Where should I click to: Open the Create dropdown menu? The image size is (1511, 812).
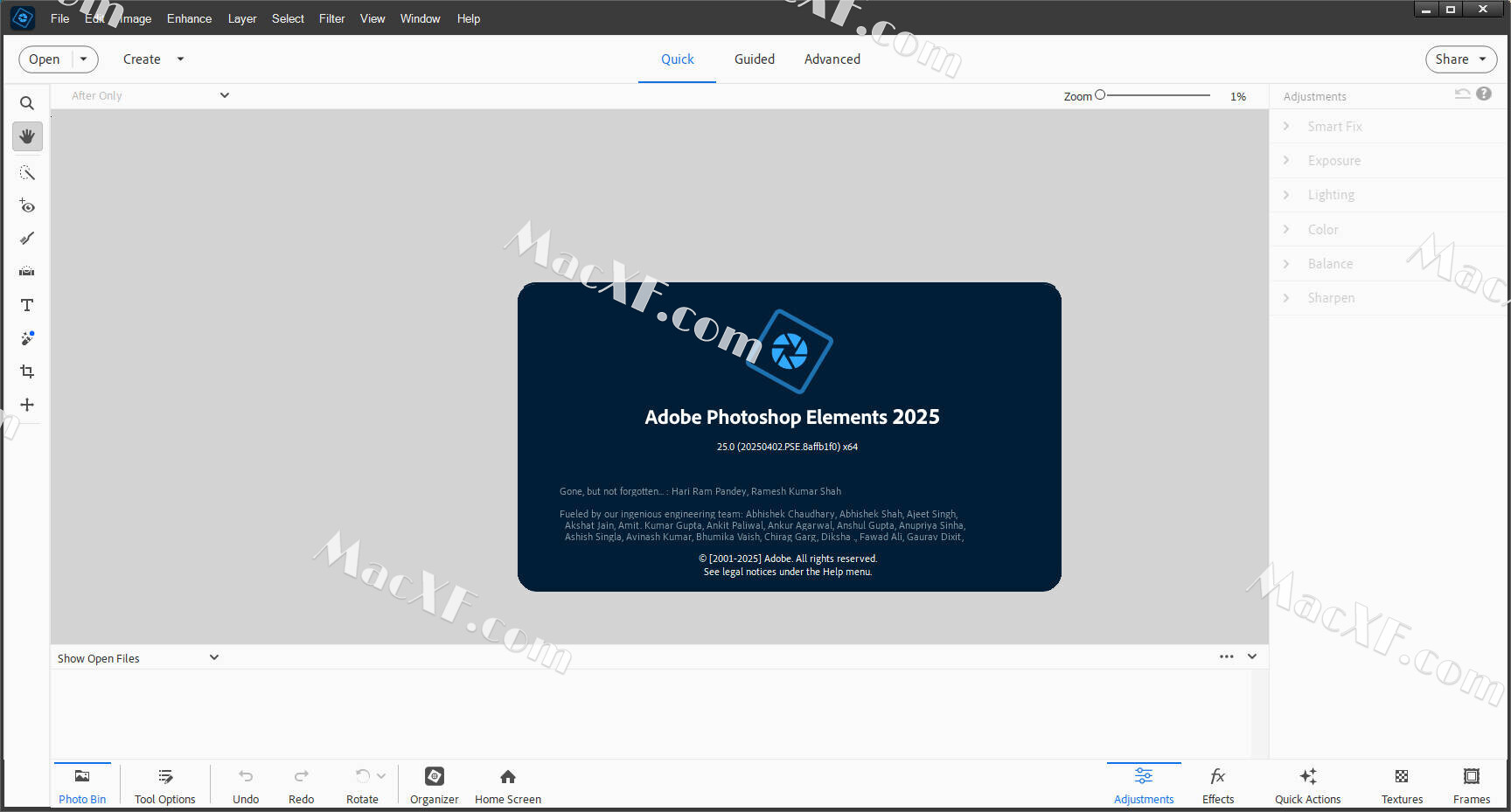(153, 59)
